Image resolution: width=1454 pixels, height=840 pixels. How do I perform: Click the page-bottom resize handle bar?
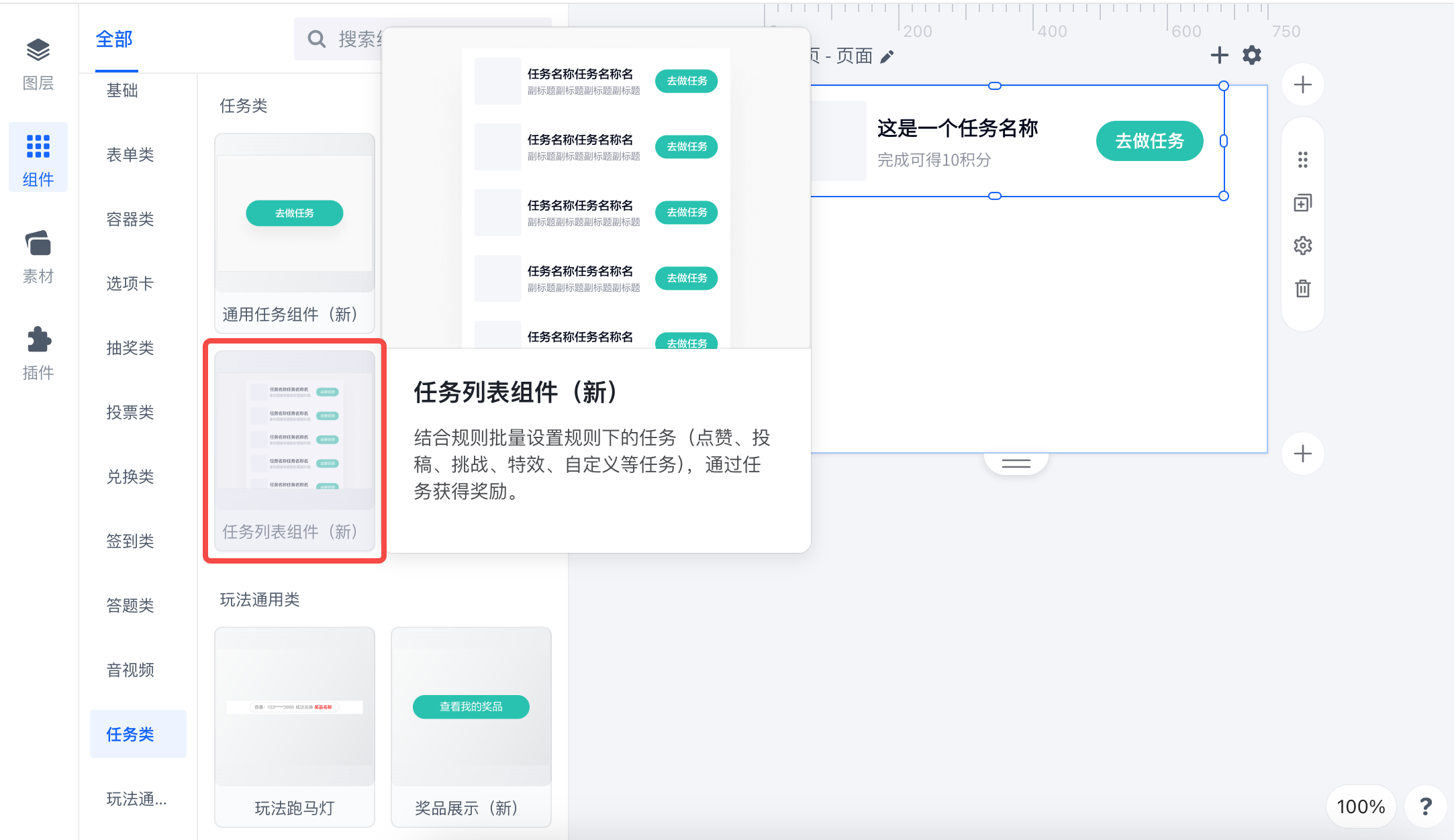(1016, 463)
